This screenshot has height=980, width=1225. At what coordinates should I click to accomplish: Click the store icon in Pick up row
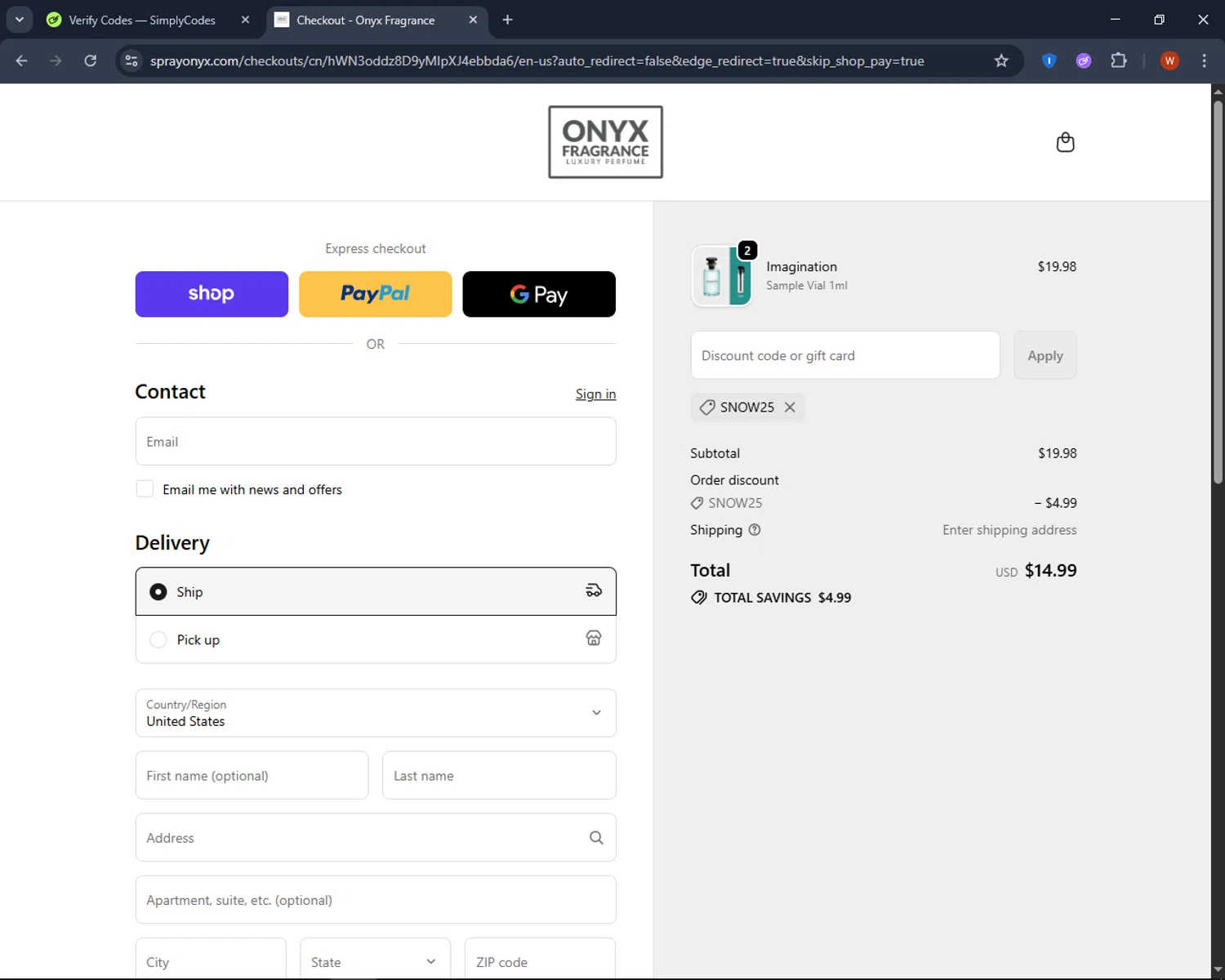tap(594, 638)
